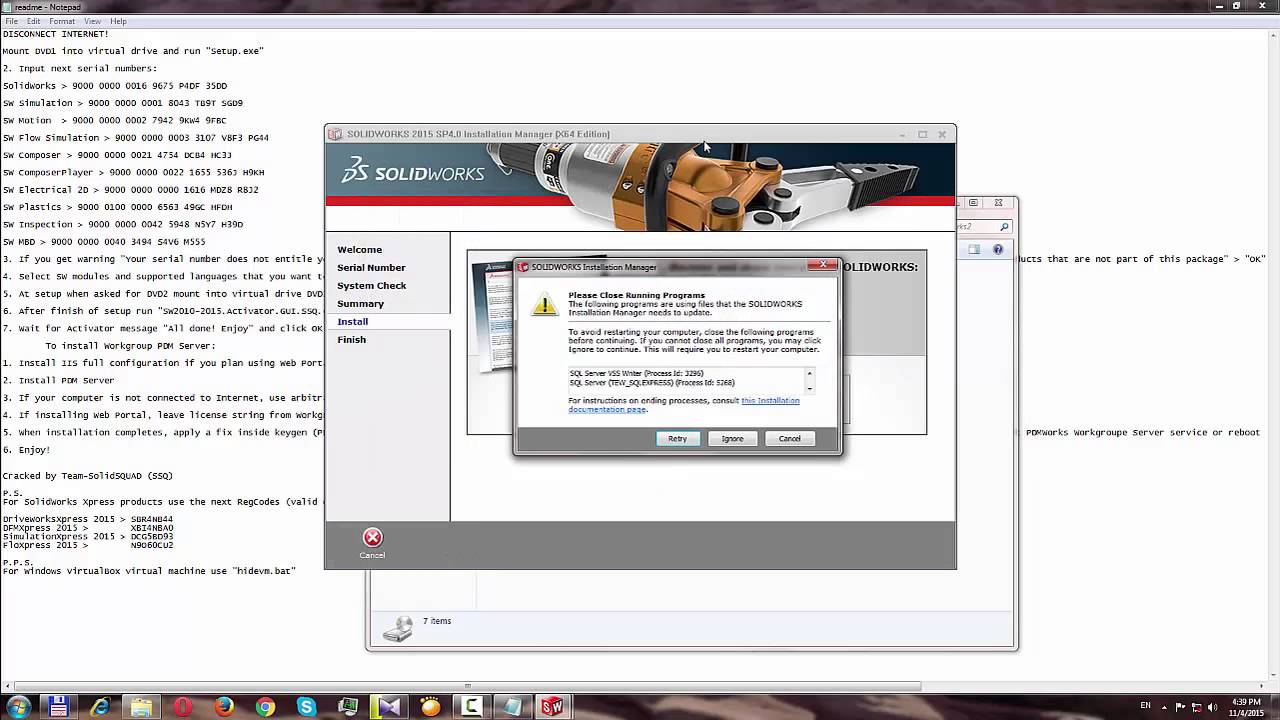
Task: Click the preview pane icon in the Explorer window
Action: click(x=975, y=250)
